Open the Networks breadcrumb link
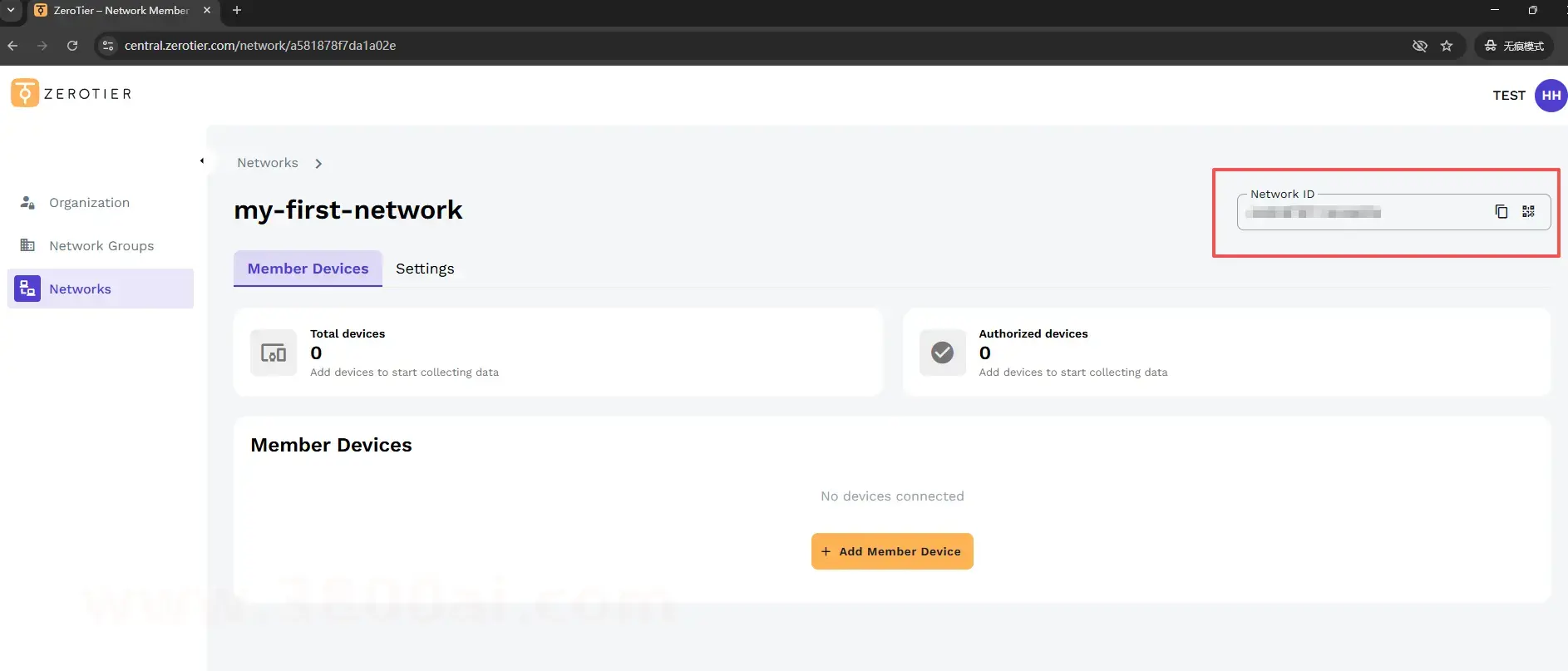 click(267, 163)
